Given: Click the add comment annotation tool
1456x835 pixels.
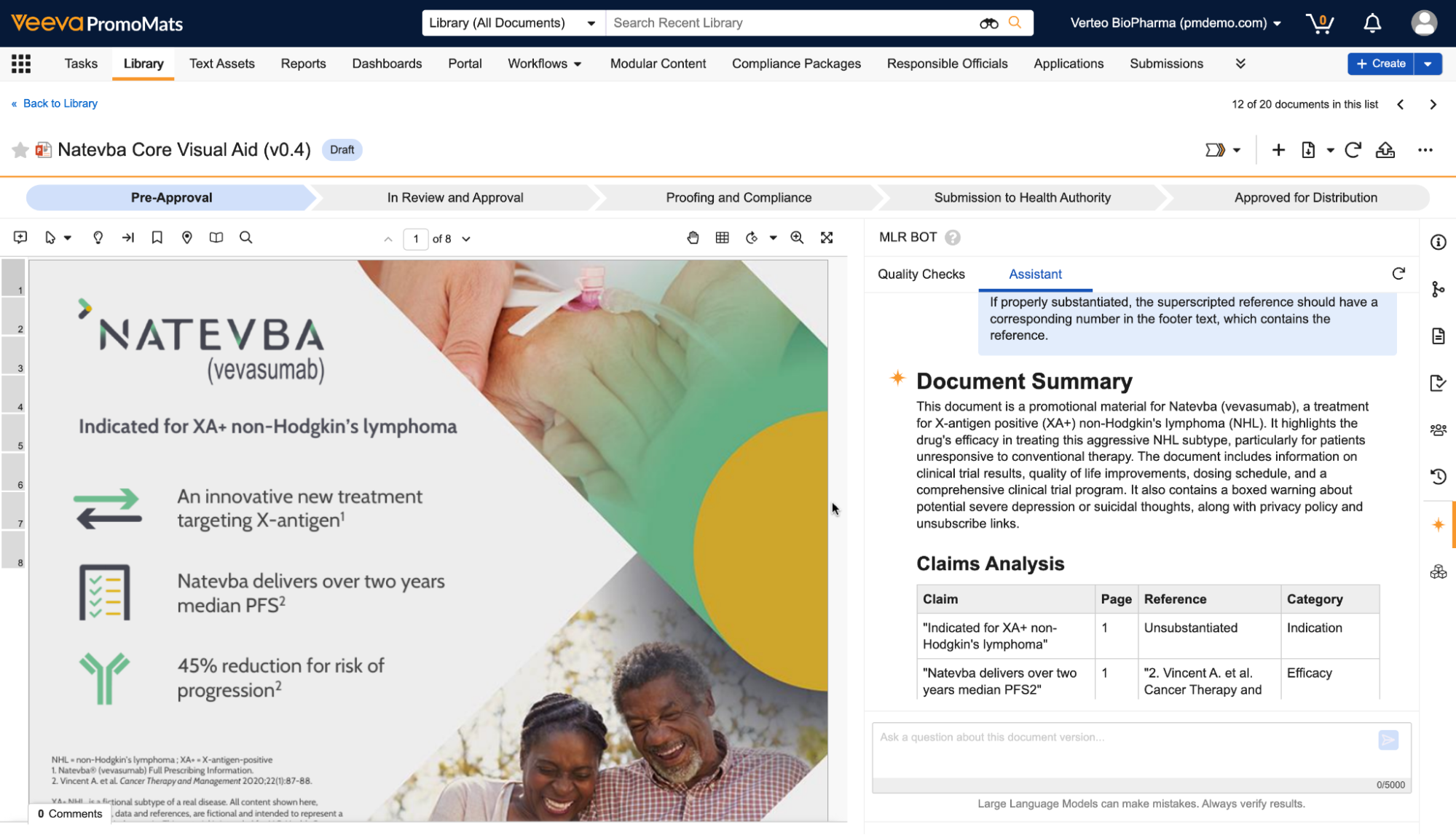Looking at the screenshot, I should pyautogui.click(x=20, y=237).
